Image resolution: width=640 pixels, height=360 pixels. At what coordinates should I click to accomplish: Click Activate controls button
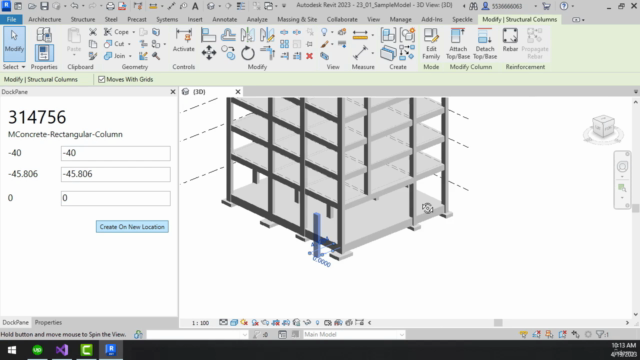[184, 40]
